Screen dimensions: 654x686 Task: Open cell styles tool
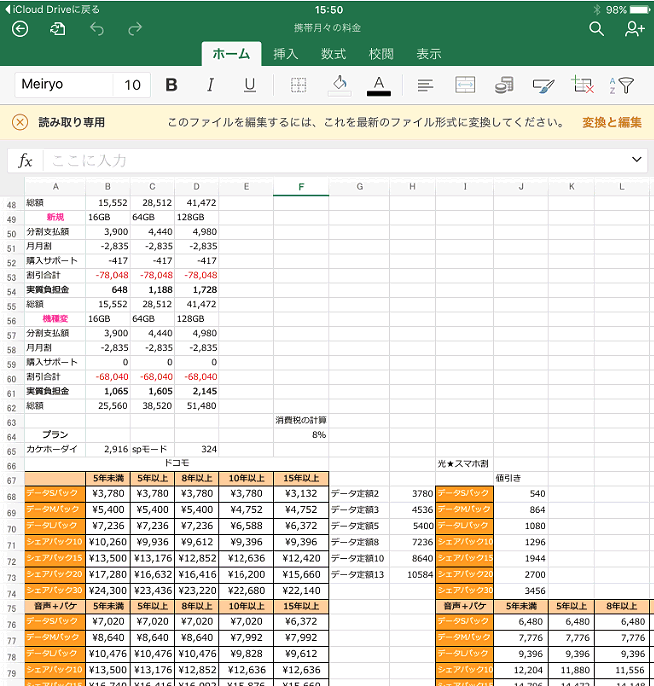[543, 85]
